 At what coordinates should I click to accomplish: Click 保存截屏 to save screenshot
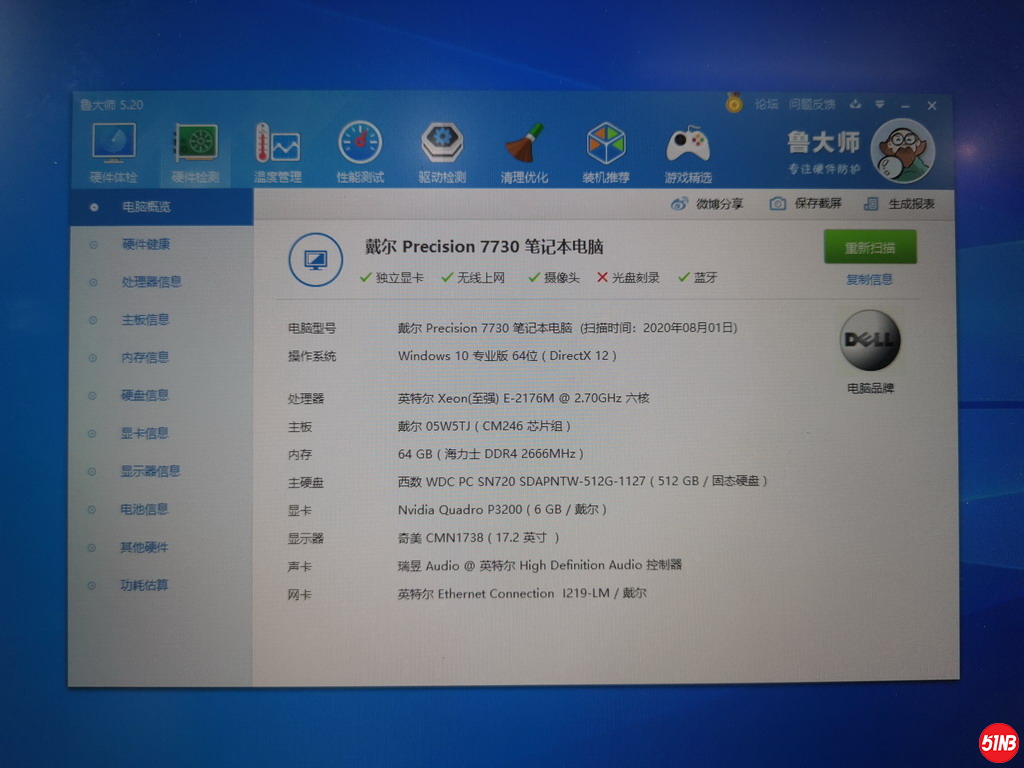tap(806, 204)
